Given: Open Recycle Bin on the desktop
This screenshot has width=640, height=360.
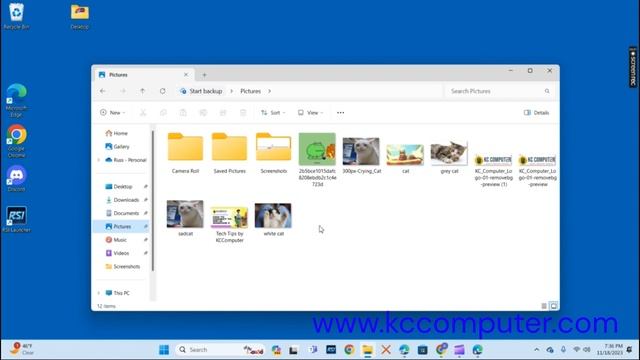Looking at the screenshot, I should [x=16, y=16].
